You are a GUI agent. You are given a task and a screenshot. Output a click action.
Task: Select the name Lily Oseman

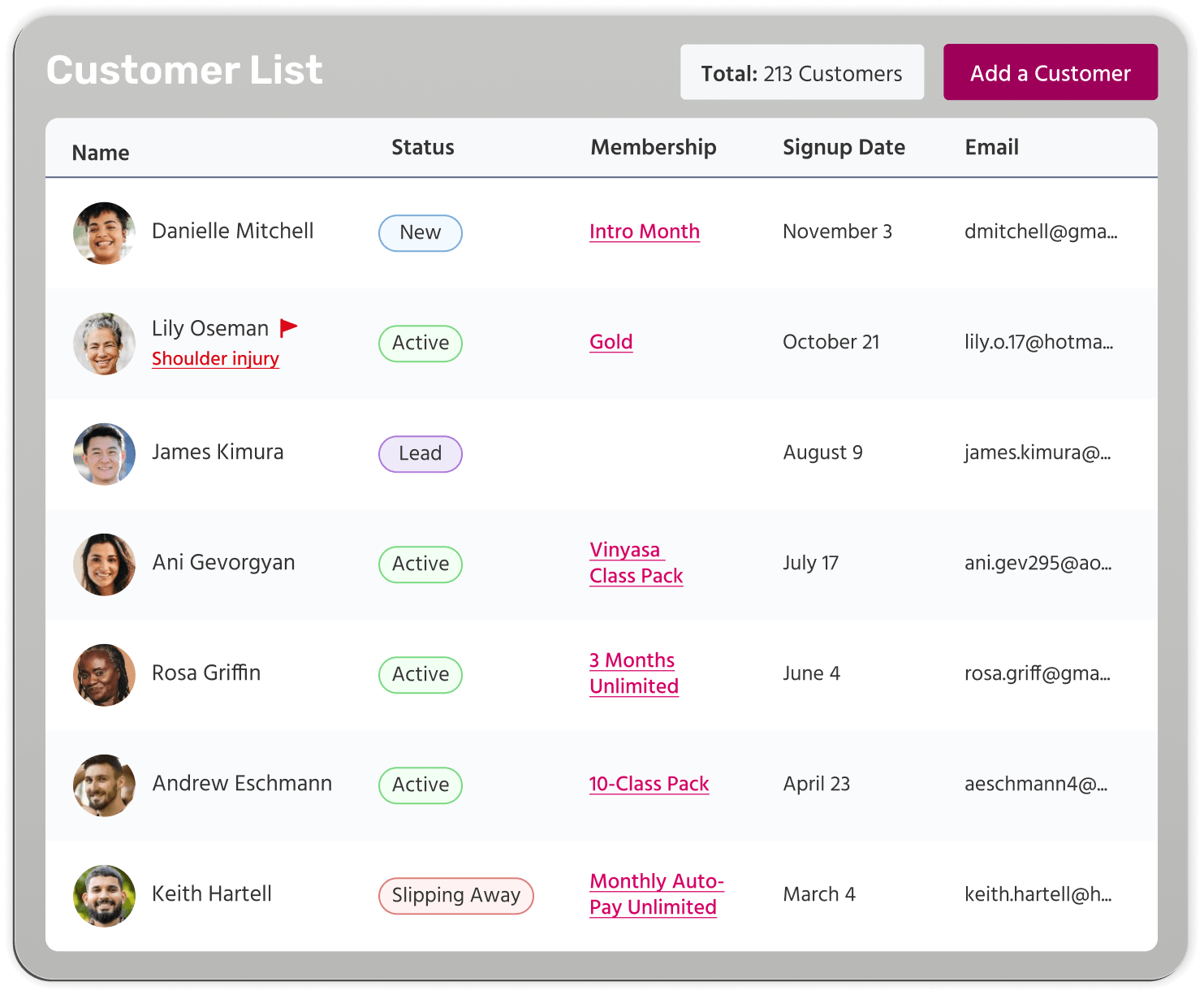[210, 328]
